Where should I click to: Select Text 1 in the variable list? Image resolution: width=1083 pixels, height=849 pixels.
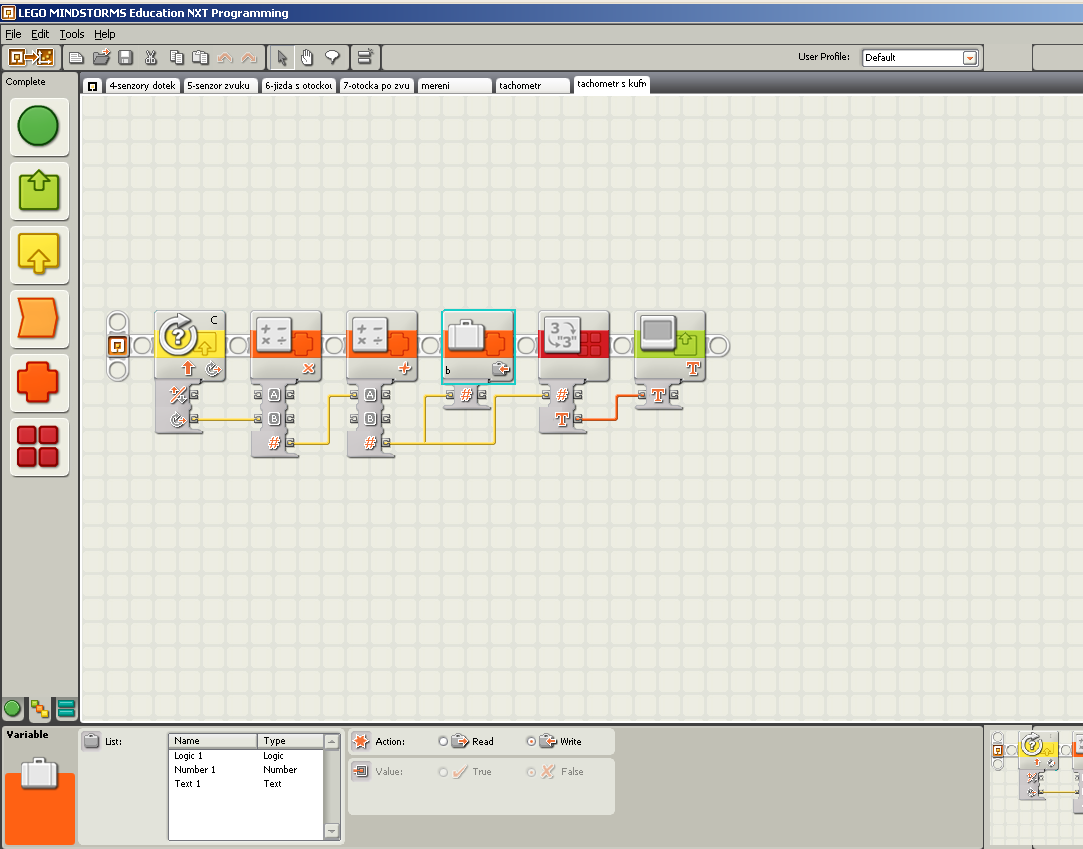tap(245, 783)
